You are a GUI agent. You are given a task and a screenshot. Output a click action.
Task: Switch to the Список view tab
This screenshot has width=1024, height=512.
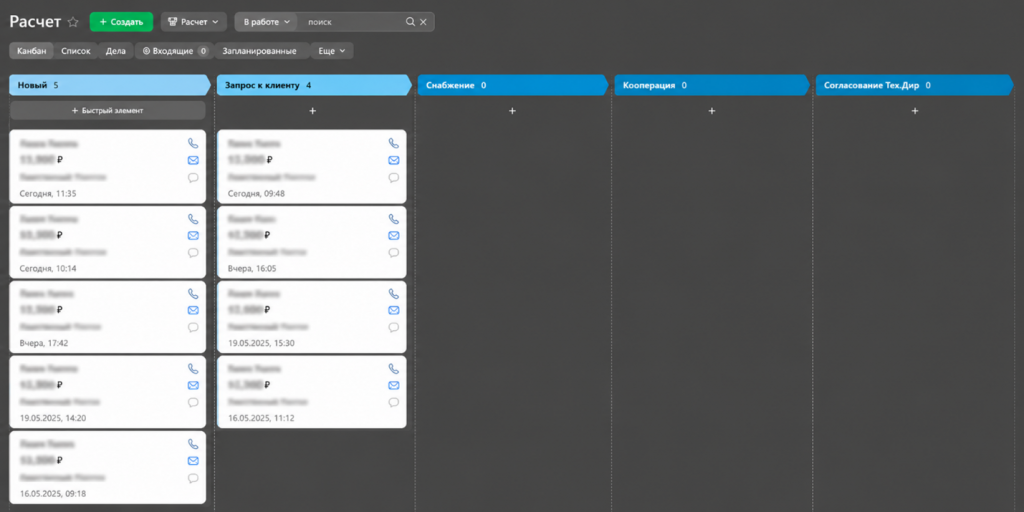coord(76,51)
